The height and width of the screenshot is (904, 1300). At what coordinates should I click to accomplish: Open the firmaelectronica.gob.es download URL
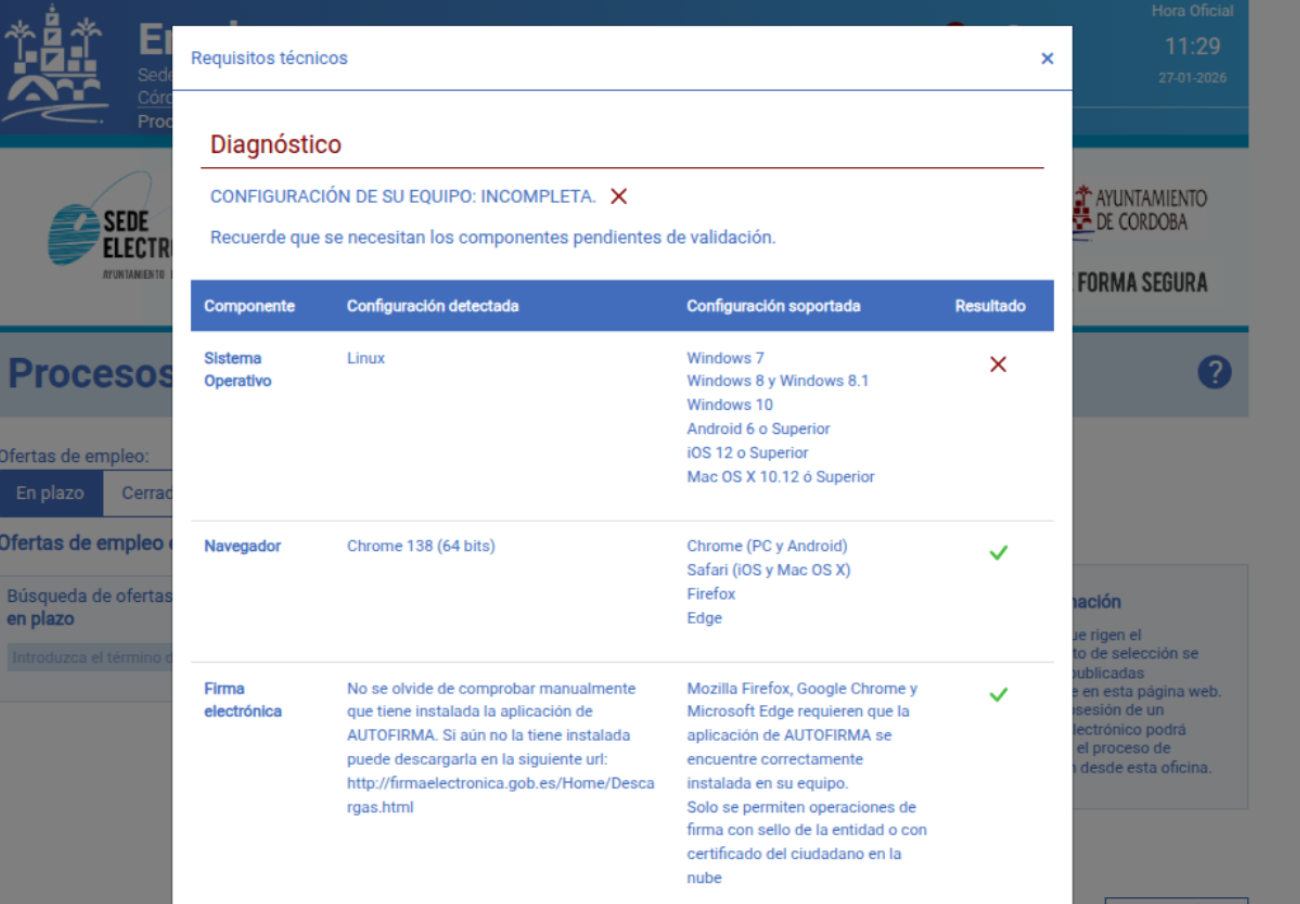500,795
